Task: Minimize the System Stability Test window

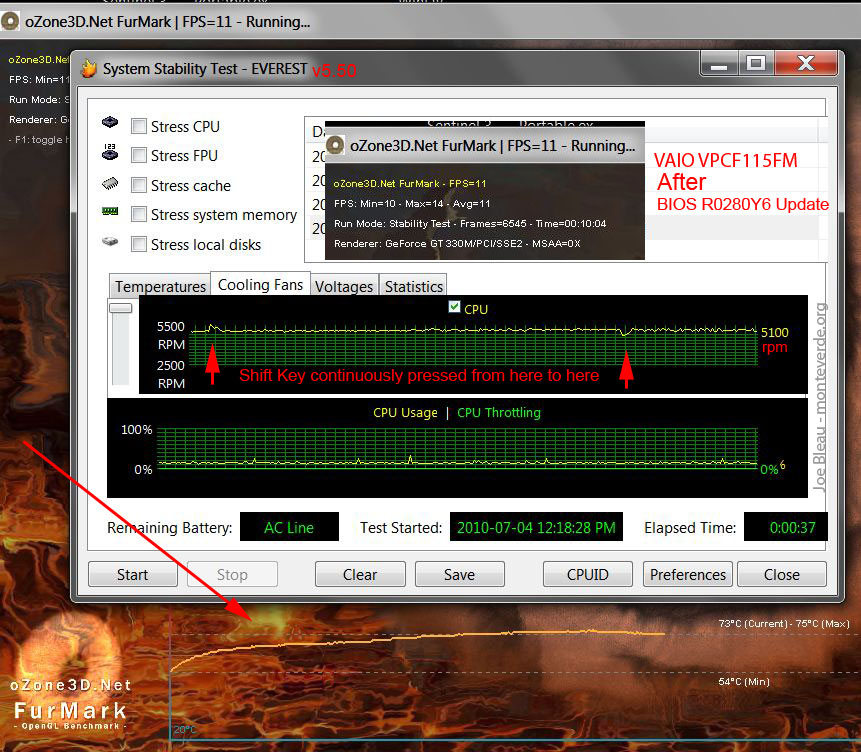Action: 719,64
